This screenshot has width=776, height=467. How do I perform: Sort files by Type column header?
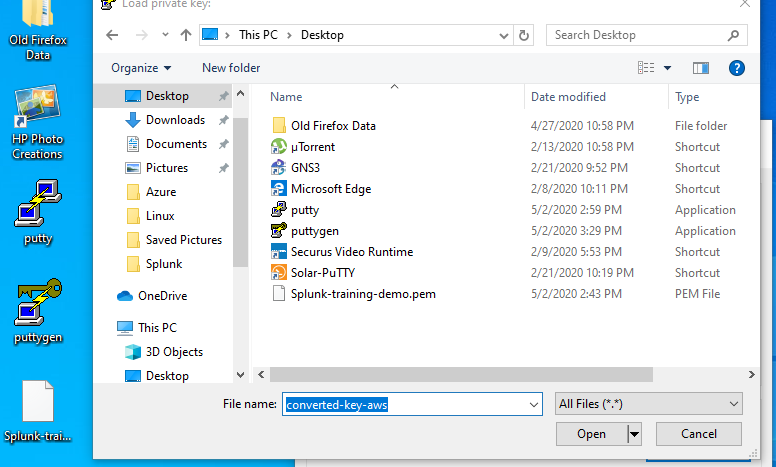pos(687,97)
